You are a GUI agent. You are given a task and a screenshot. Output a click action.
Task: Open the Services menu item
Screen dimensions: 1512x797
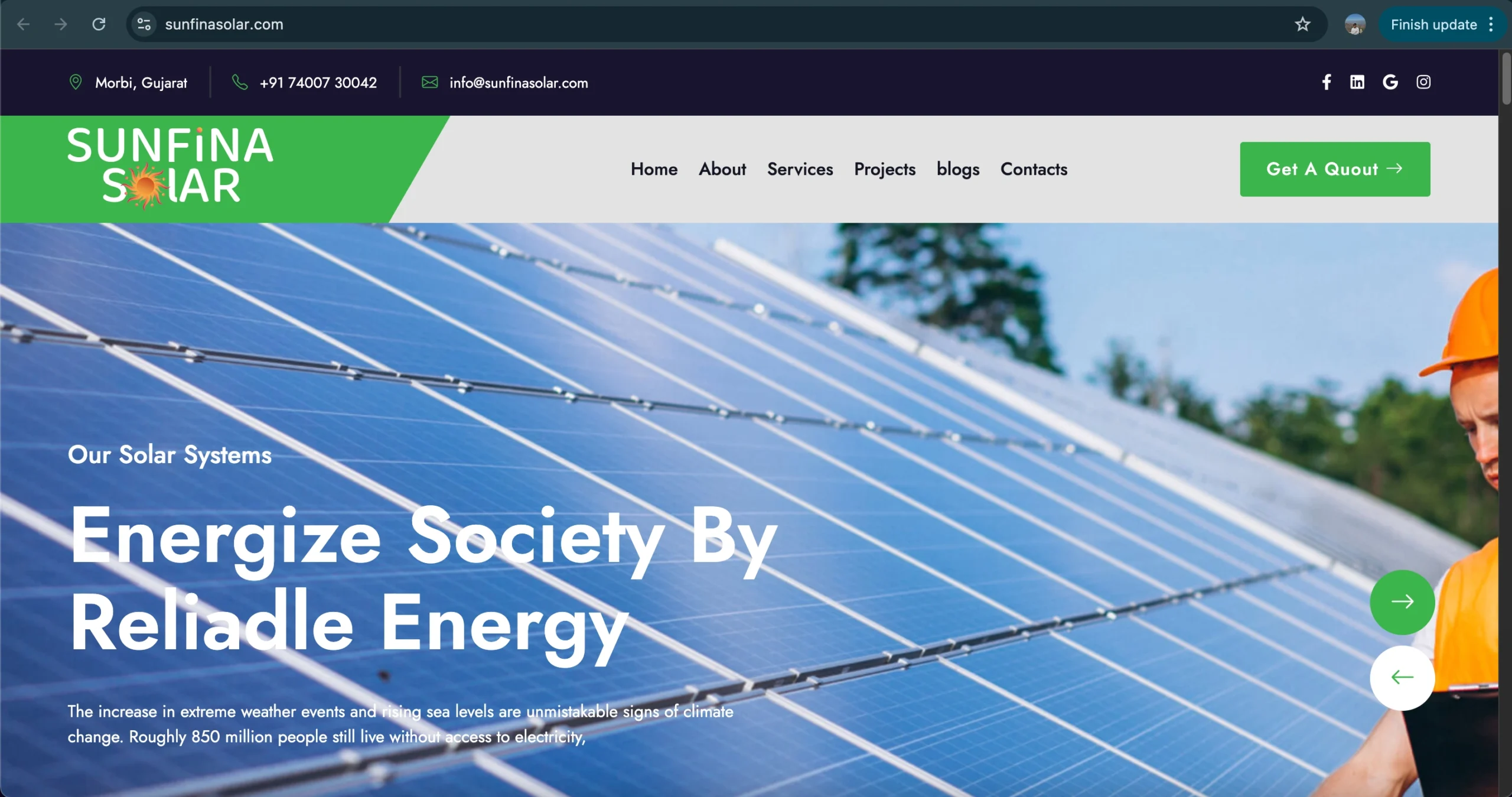pyautogui.click(x=800, y=169)
